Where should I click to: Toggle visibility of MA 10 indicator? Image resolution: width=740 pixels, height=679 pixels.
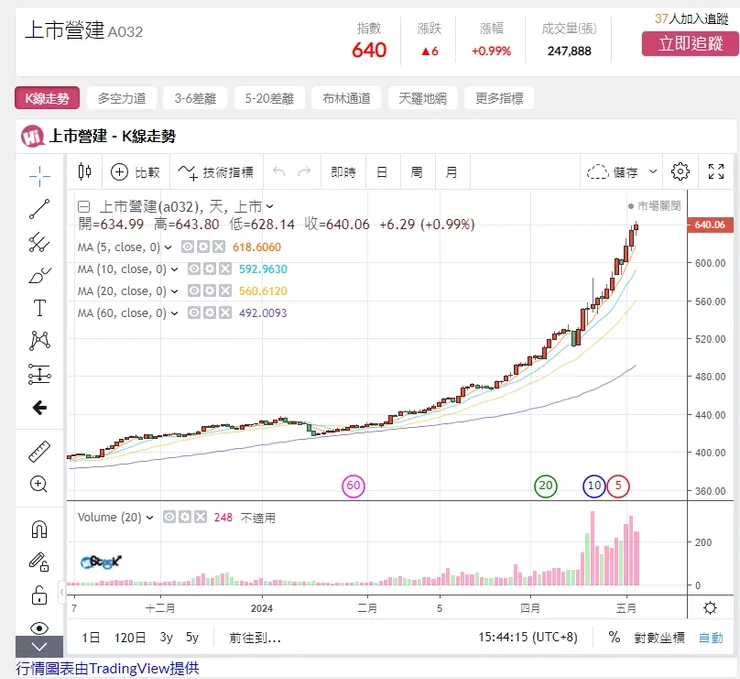pyautogui.click(x=194, y=269)
